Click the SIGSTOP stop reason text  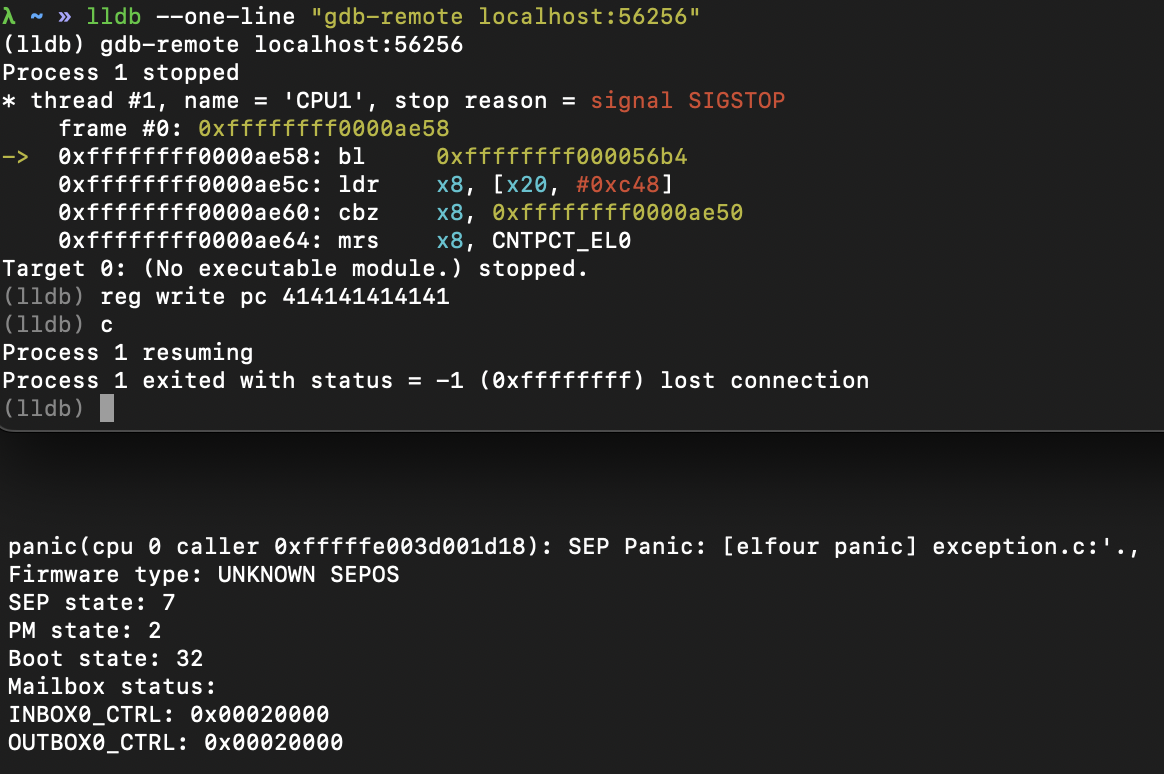[736, 100]
